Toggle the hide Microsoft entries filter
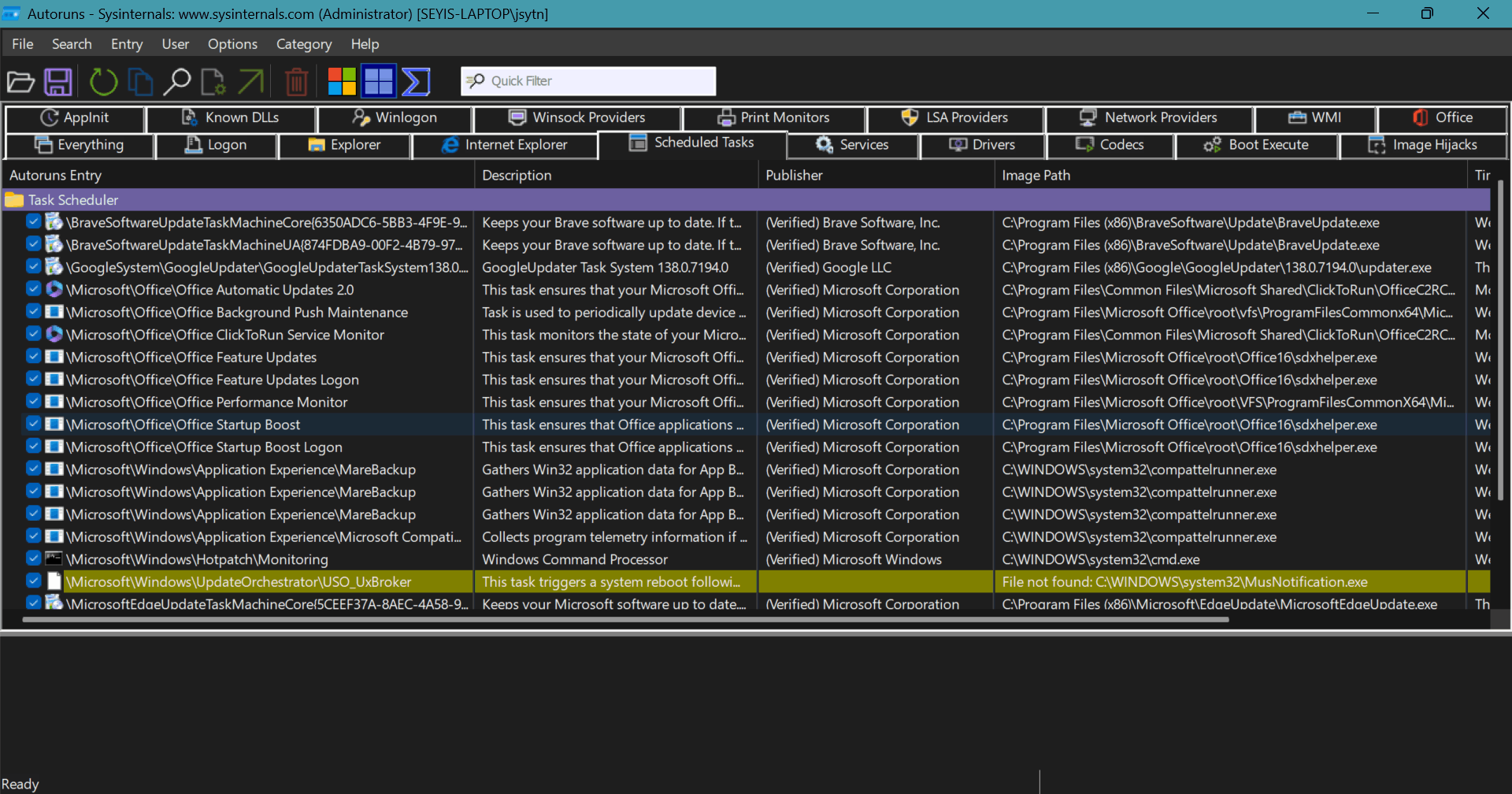Screen dimensions: 1512x794 point(342,81)
